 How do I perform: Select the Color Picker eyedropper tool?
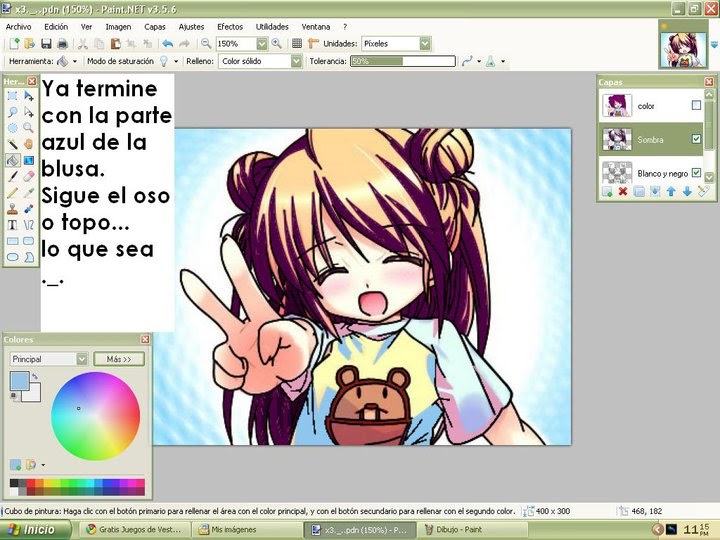pos(28,193)
